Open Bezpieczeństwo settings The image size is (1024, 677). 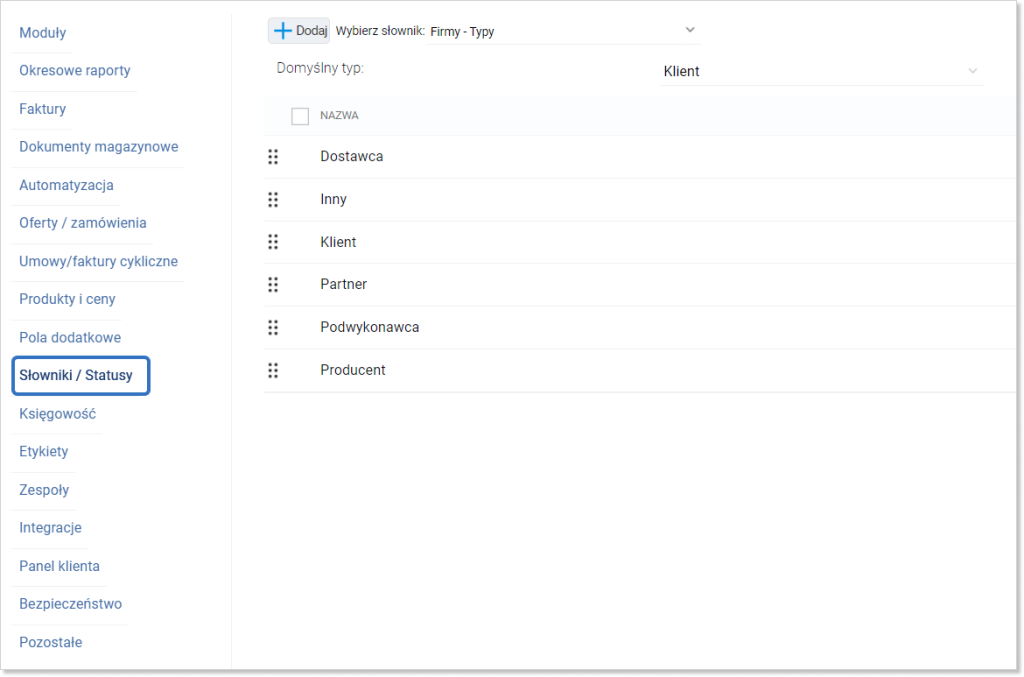71,605
